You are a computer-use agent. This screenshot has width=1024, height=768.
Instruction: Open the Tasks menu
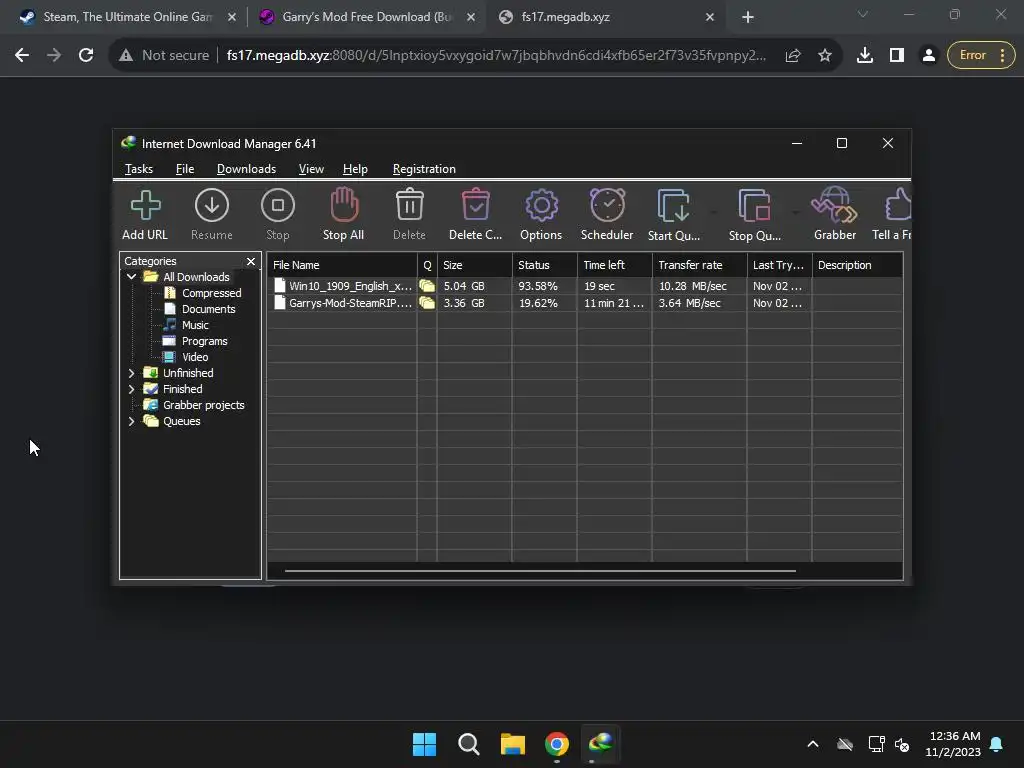coord(138,169)
